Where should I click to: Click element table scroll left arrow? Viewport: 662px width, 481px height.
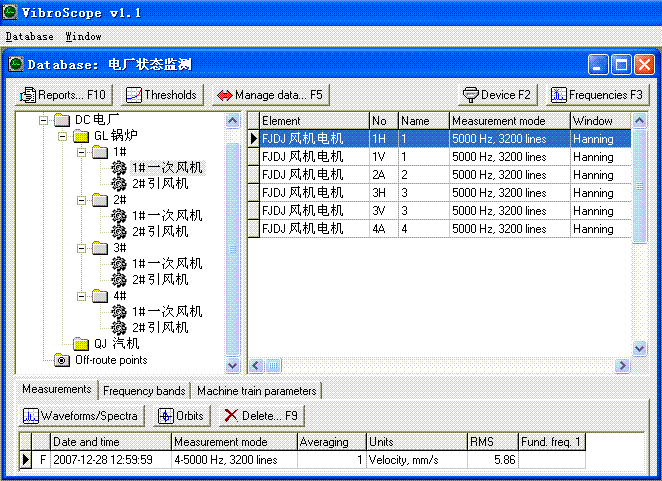[x=256, y=366]
